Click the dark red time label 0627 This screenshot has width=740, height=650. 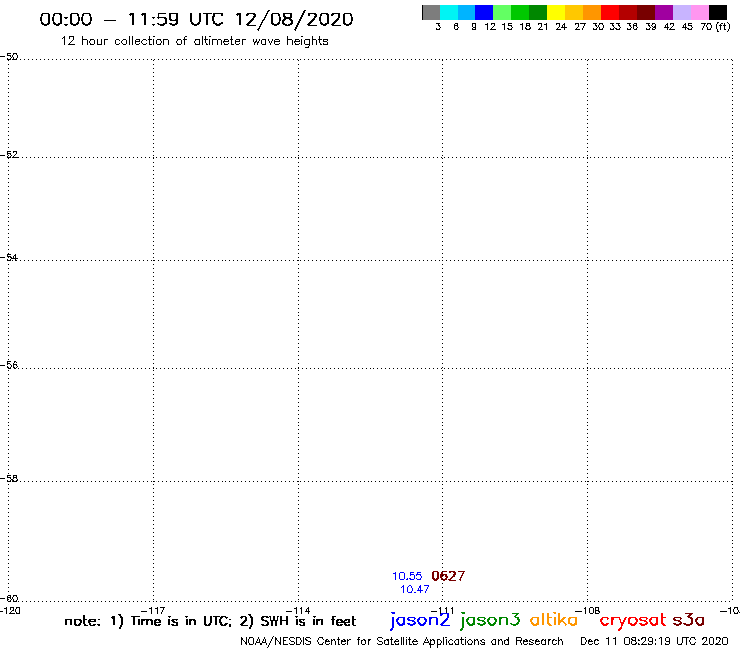coord(448,576)
